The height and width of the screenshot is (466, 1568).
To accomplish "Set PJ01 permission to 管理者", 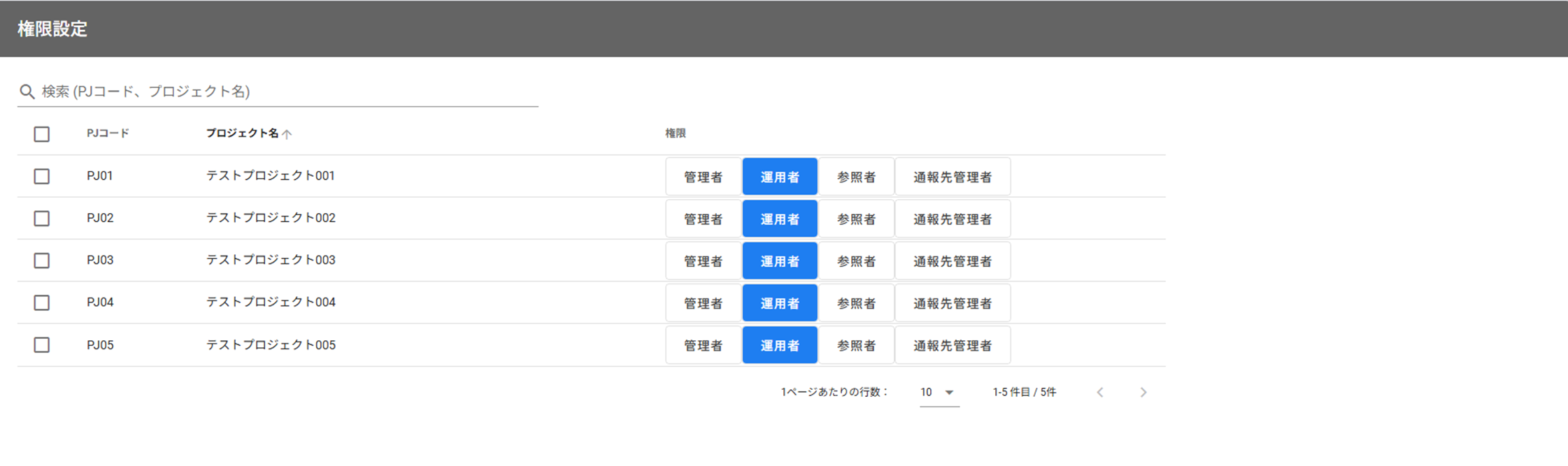I will click(x=703, y=177).
